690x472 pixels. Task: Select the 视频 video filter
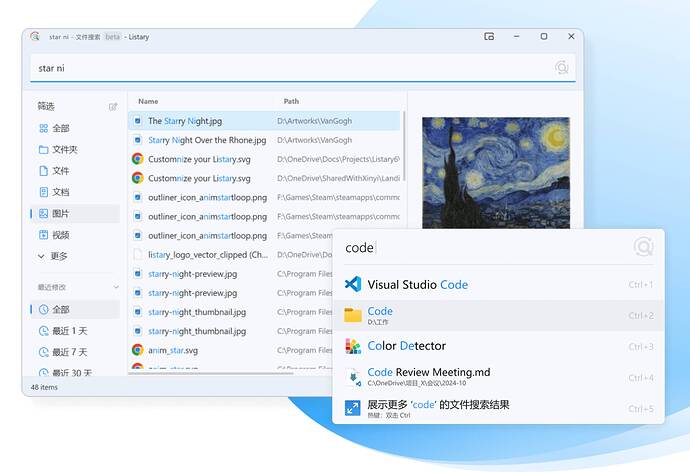(x=75, y=235)
